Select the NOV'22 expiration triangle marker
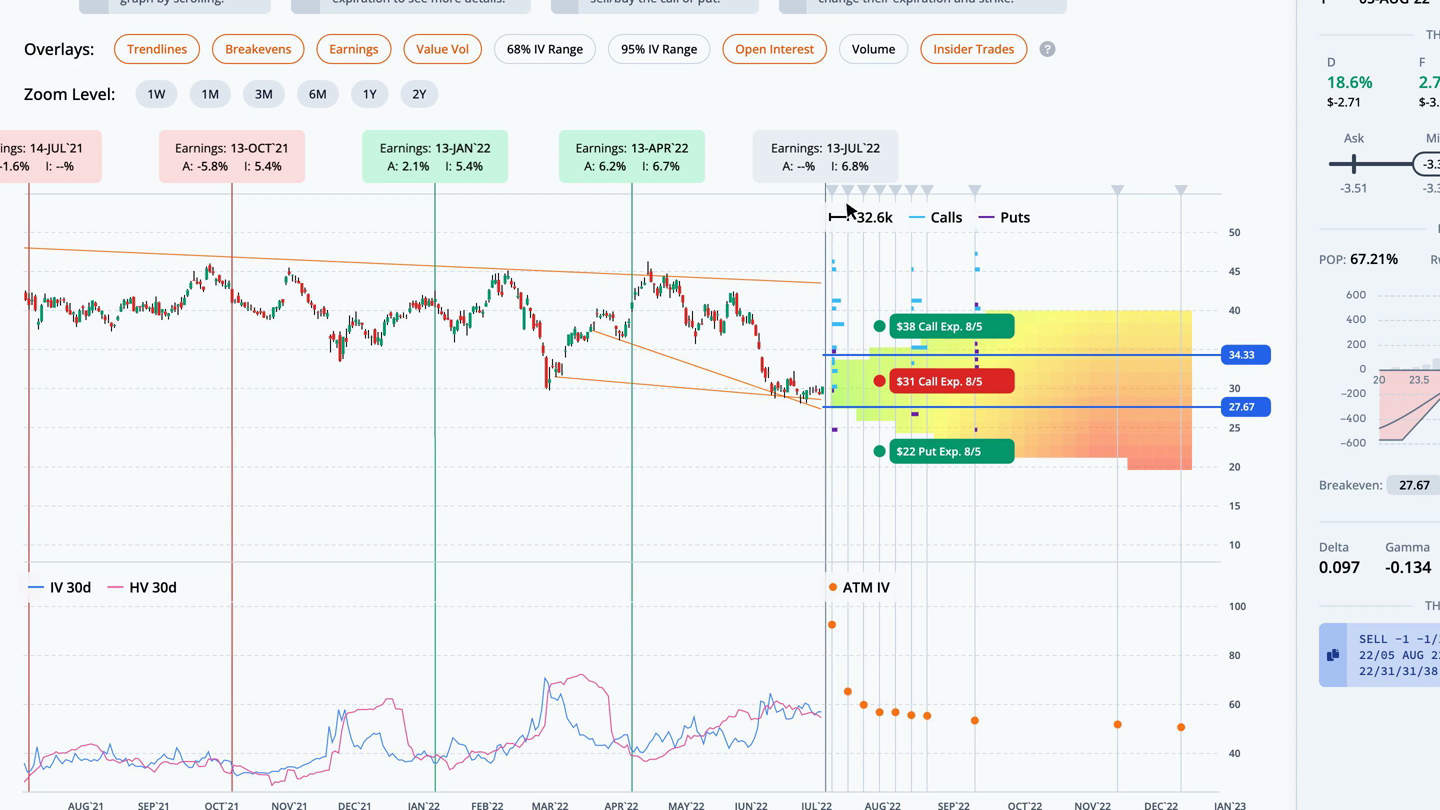This screenshot has height=810, width=1440. click(1118, 190)
